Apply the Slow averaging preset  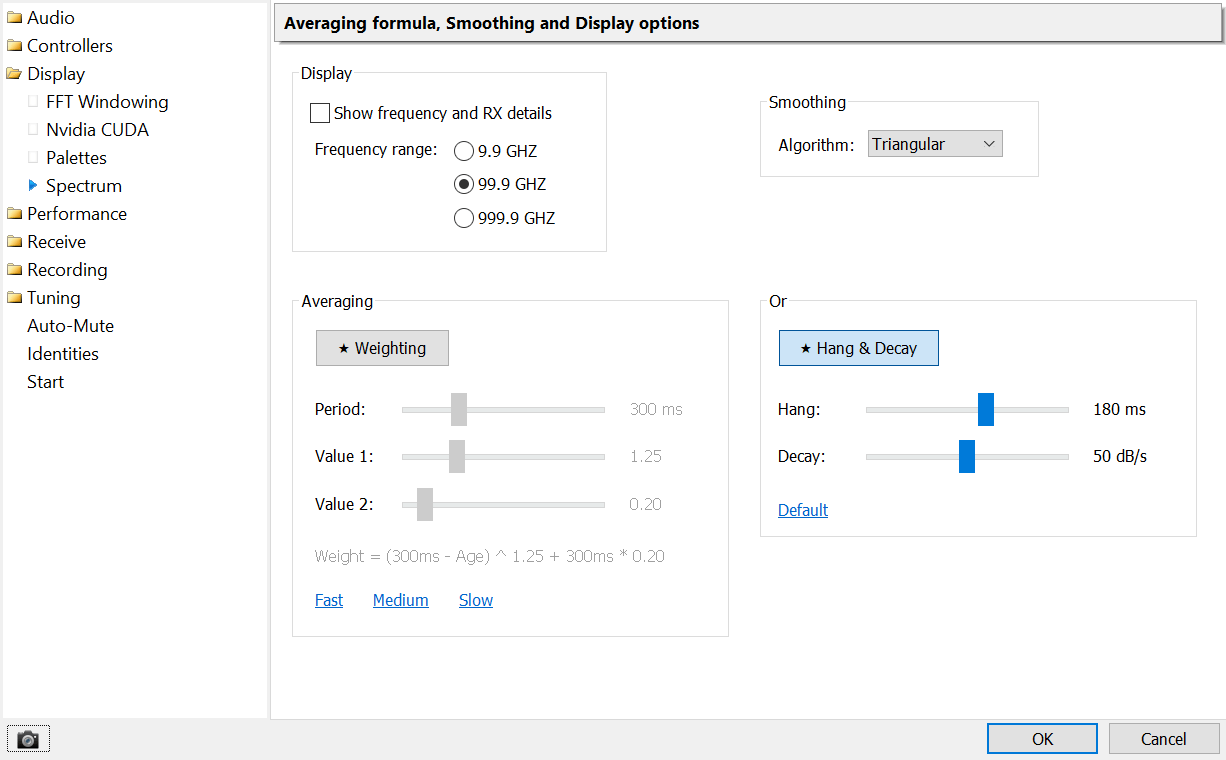click(476, 600)
